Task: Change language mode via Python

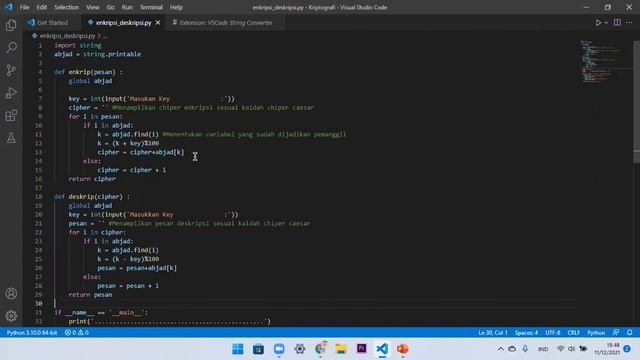Action: pyautogui.click(x=596, y=333)
